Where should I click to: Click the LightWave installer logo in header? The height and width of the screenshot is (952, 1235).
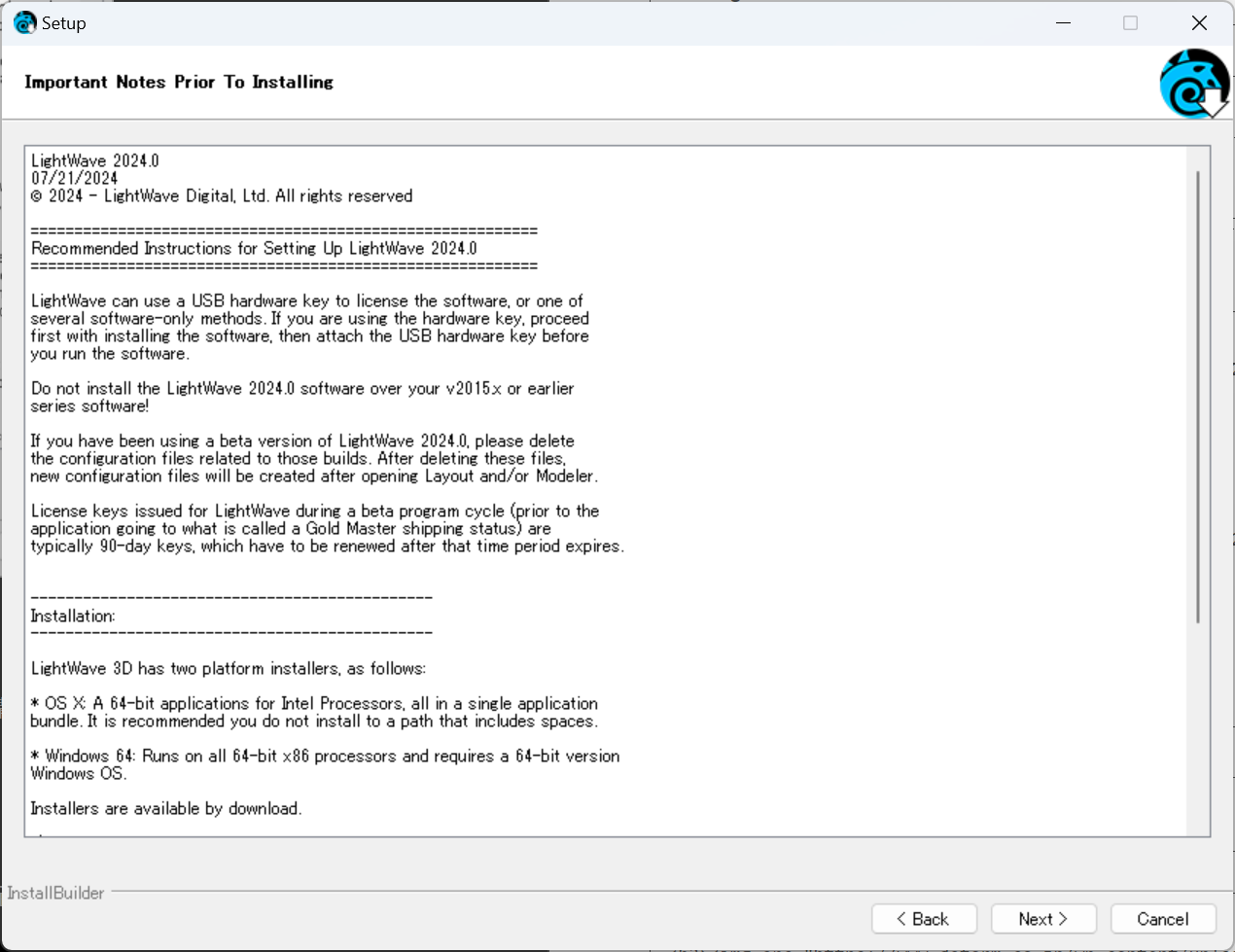tap(1194, 84)
